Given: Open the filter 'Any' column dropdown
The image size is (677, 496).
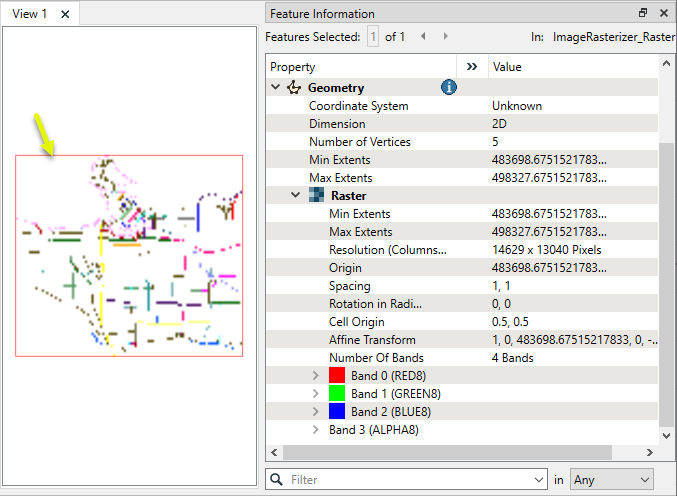Looking at the screenshot, I should (612, 480).
